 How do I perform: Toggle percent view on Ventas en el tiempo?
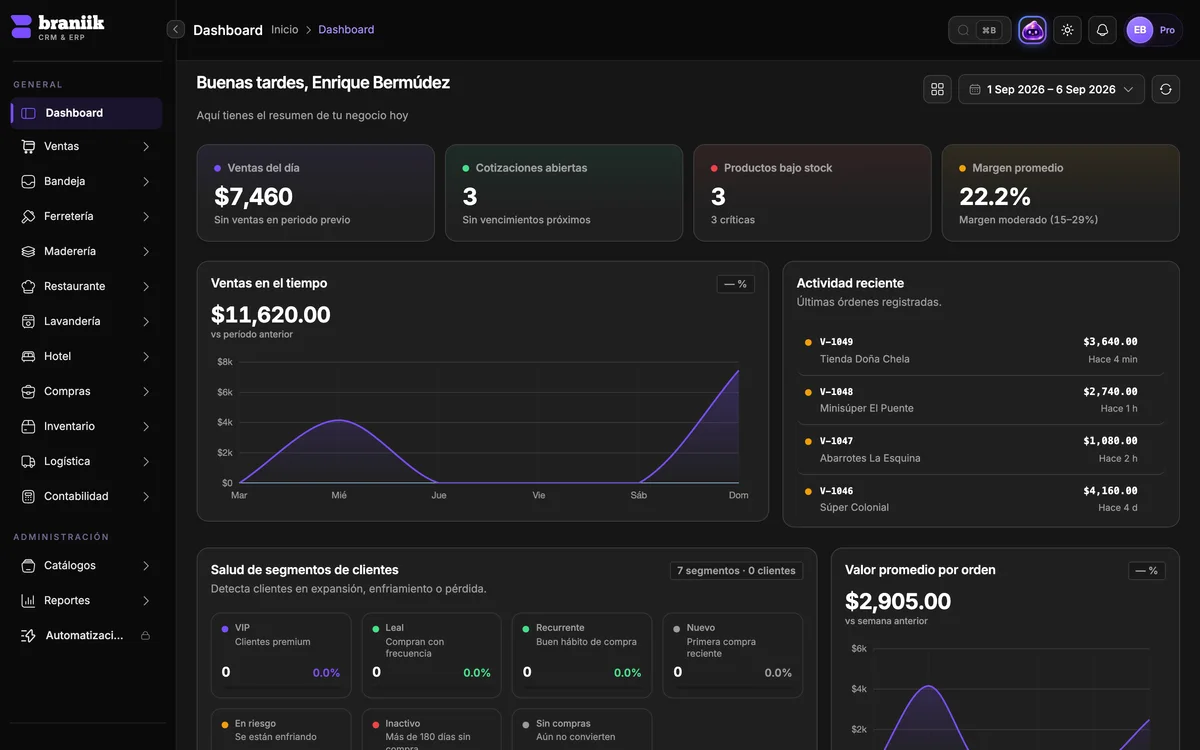[735, 284]
